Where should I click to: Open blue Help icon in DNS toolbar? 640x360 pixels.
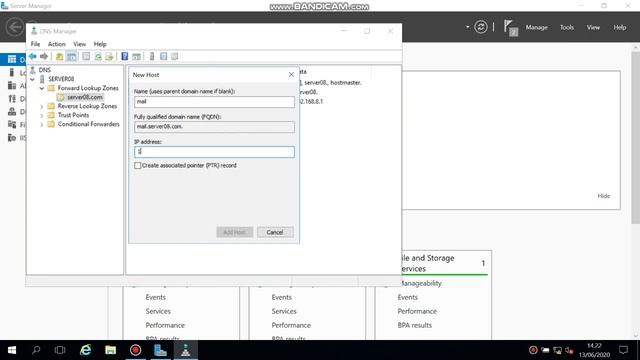(124, 56)
